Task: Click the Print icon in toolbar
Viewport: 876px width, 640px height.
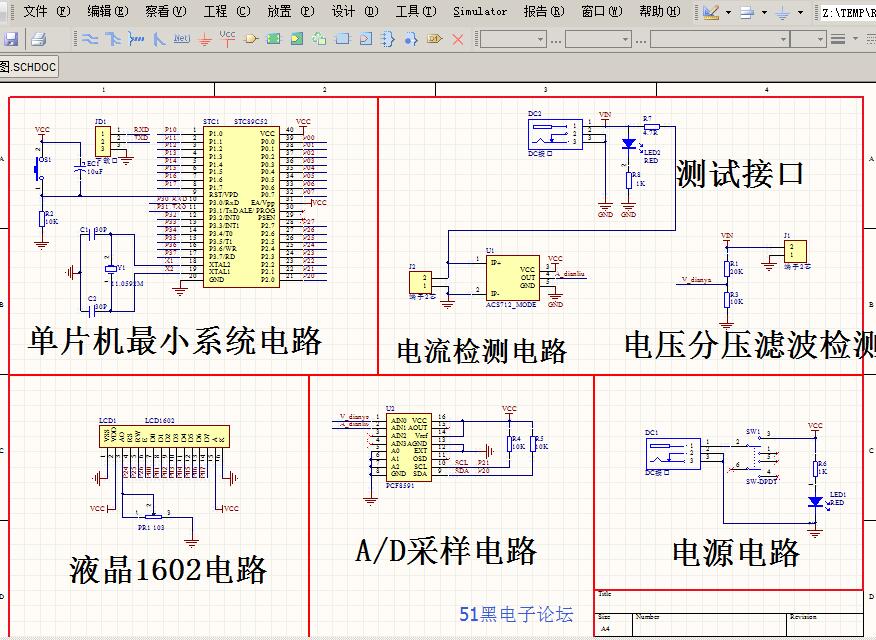Action: (x=38, y=39)
